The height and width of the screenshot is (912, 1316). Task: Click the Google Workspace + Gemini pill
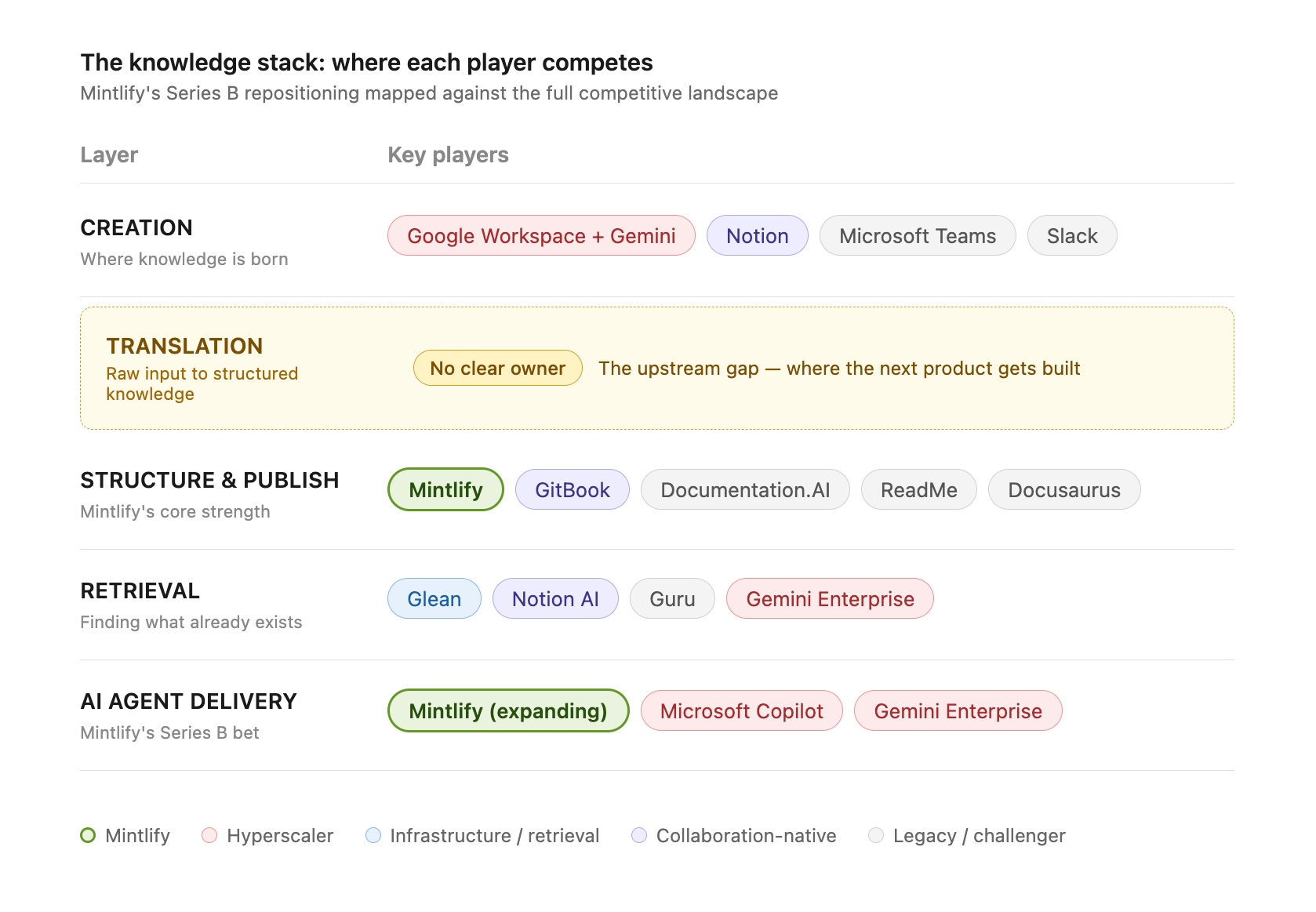click(x=541, y=235)
